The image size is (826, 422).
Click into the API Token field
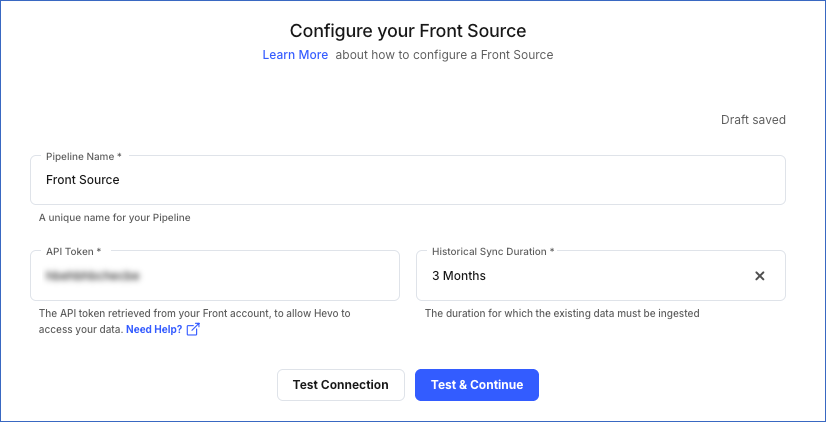[215, 276]
